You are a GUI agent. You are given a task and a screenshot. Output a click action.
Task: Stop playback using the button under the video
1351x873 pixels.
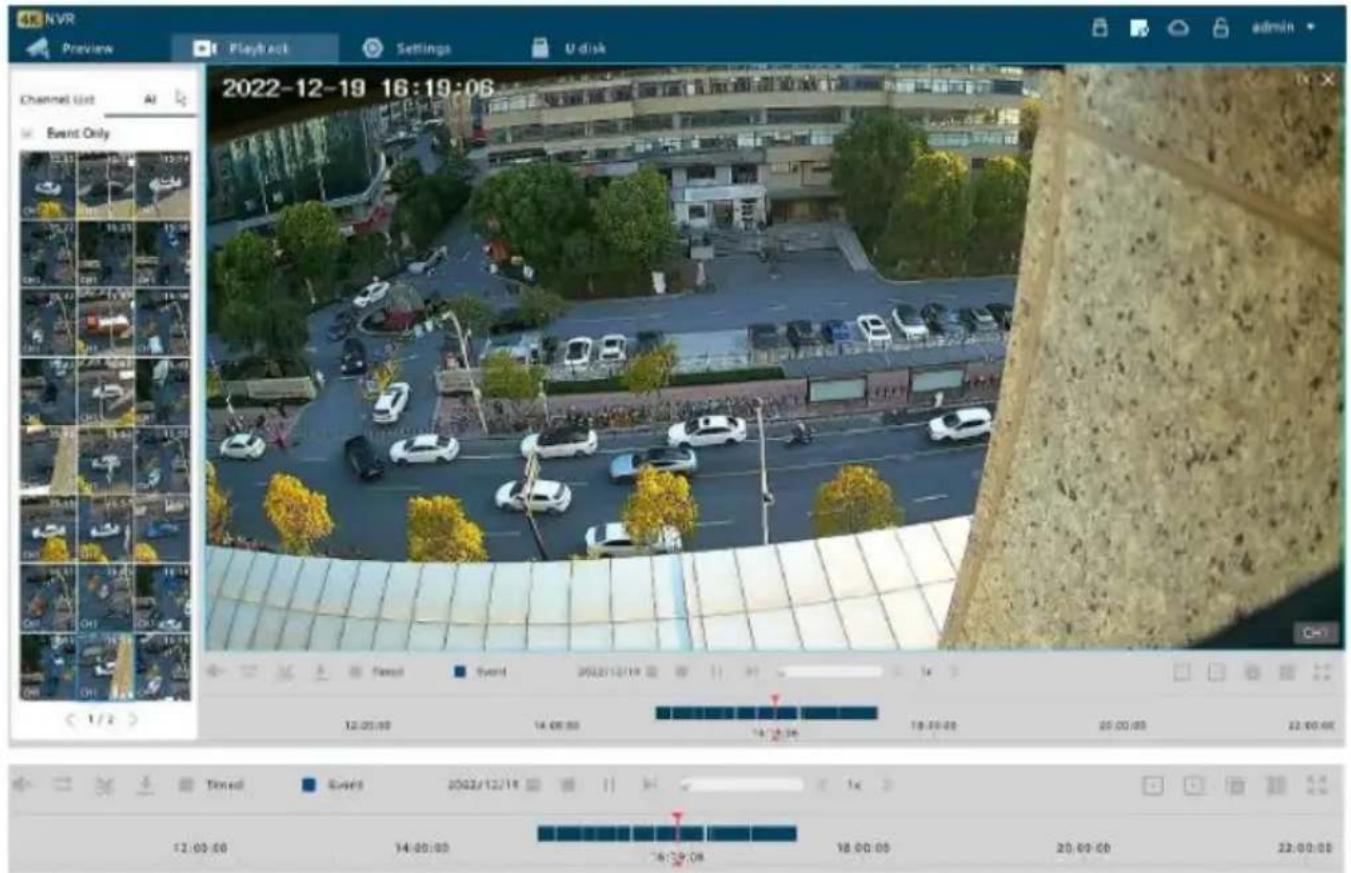tap(682, 672)
